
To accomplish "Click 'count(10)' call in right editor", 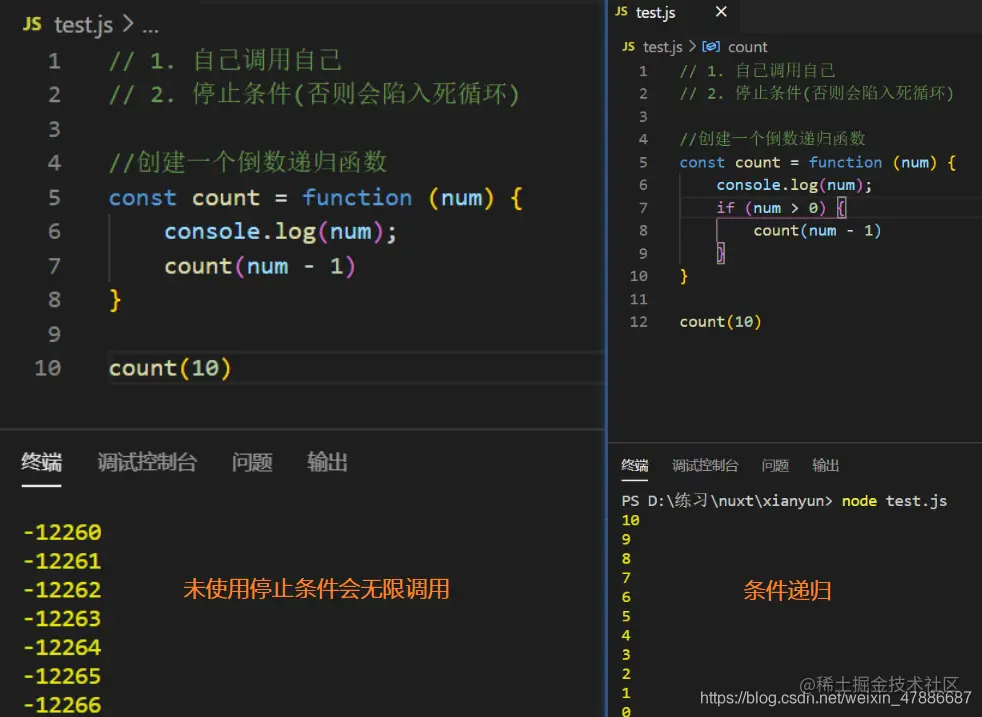I will click(x=720, y=322).
